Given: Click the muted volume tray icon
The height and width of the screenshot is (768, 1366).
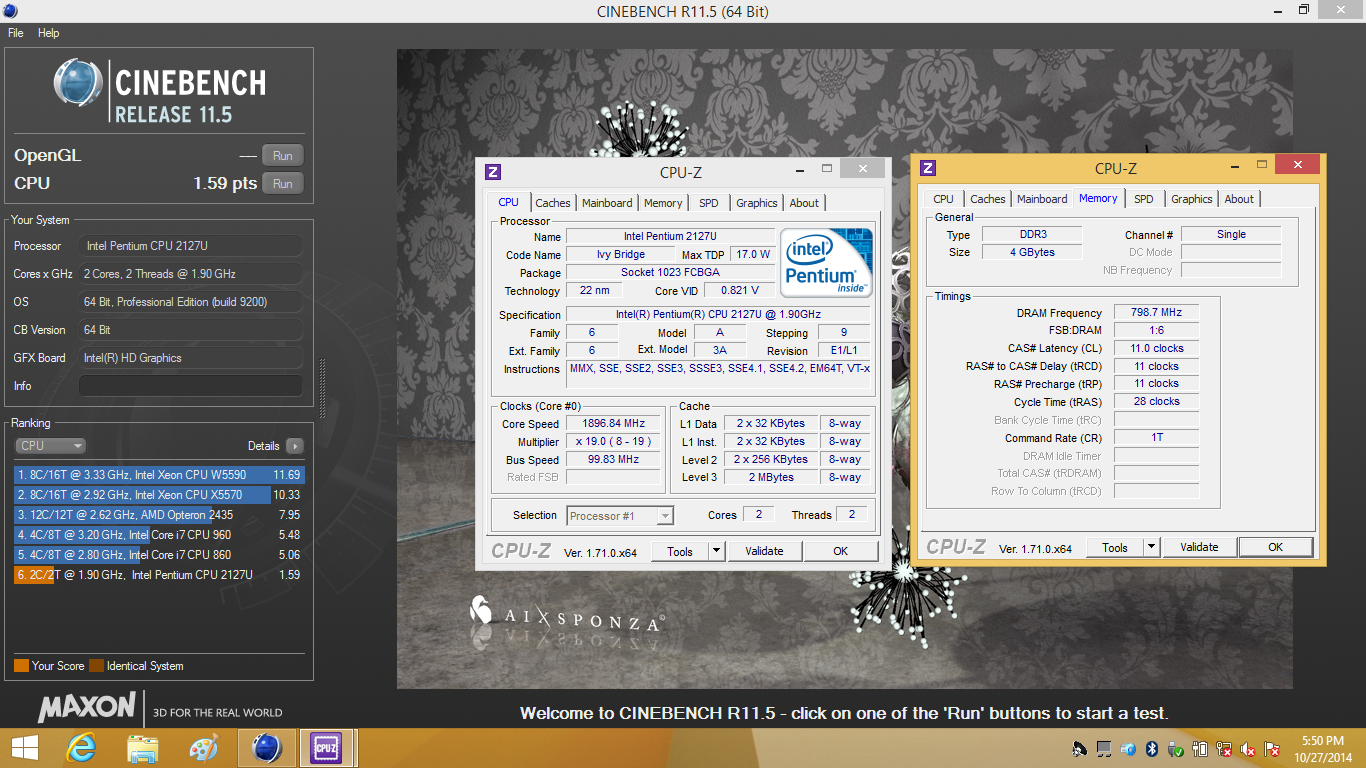Looking at the screenshot, I should [x=1248, y=749].
